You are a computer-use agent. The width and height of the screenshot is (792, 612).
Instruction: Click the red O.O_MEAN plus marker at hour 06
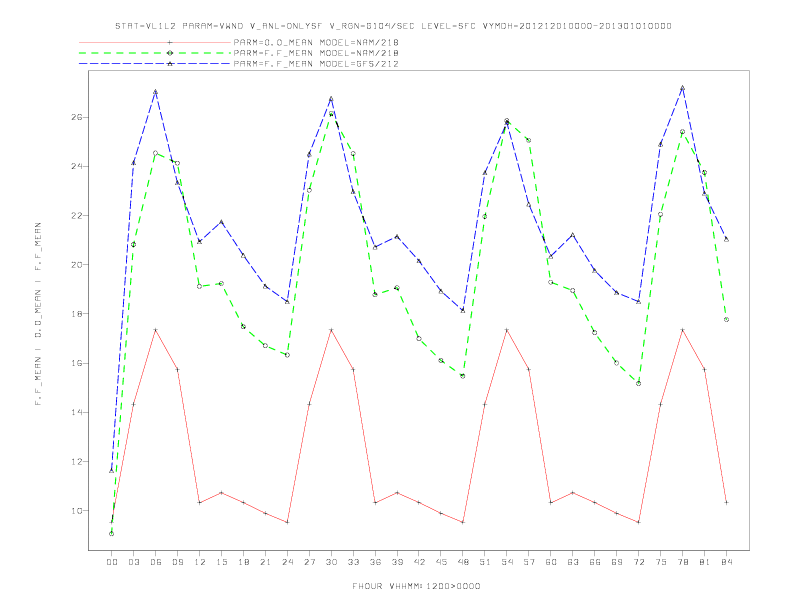(156, 330)
